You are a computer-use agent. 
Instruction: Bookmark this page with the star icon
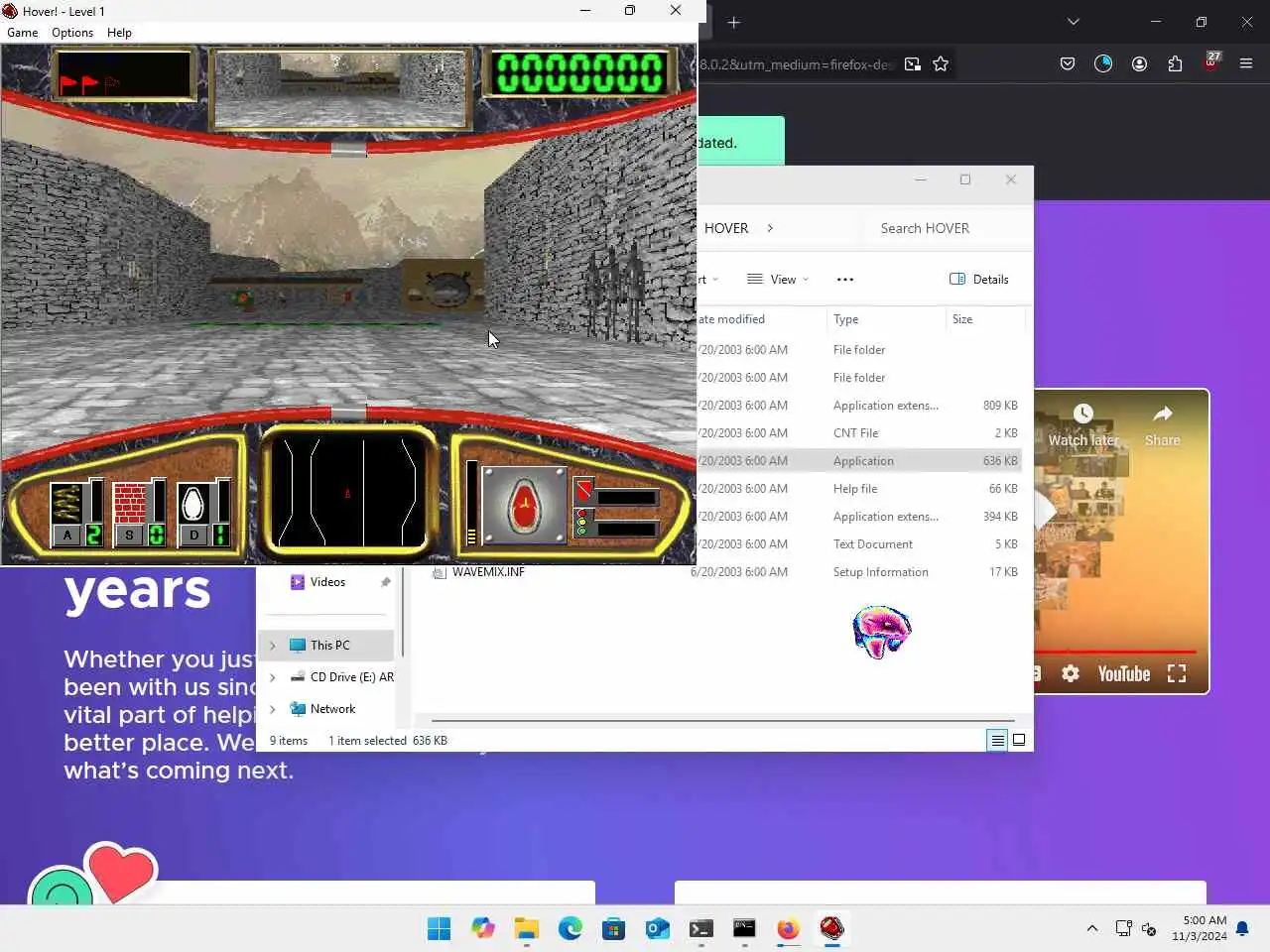(941, 64)
